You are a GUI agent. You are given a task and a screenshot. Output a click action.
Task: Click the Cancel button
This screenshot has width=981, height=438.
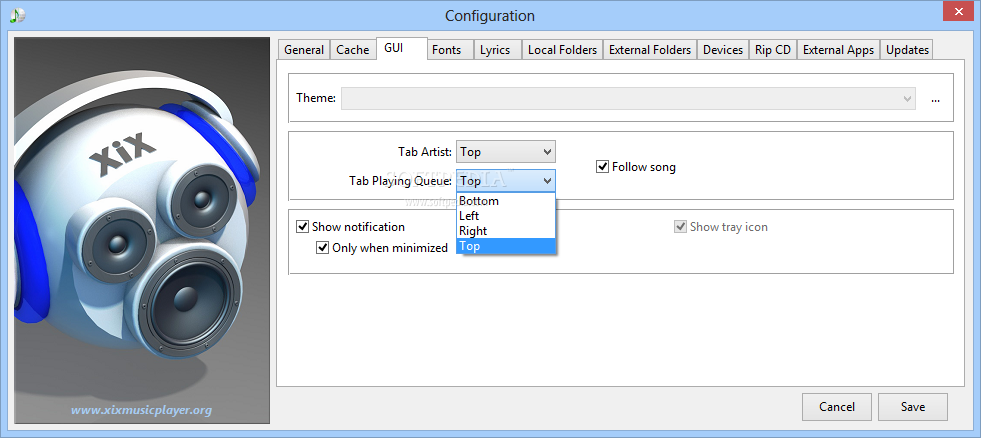[836, 407]
